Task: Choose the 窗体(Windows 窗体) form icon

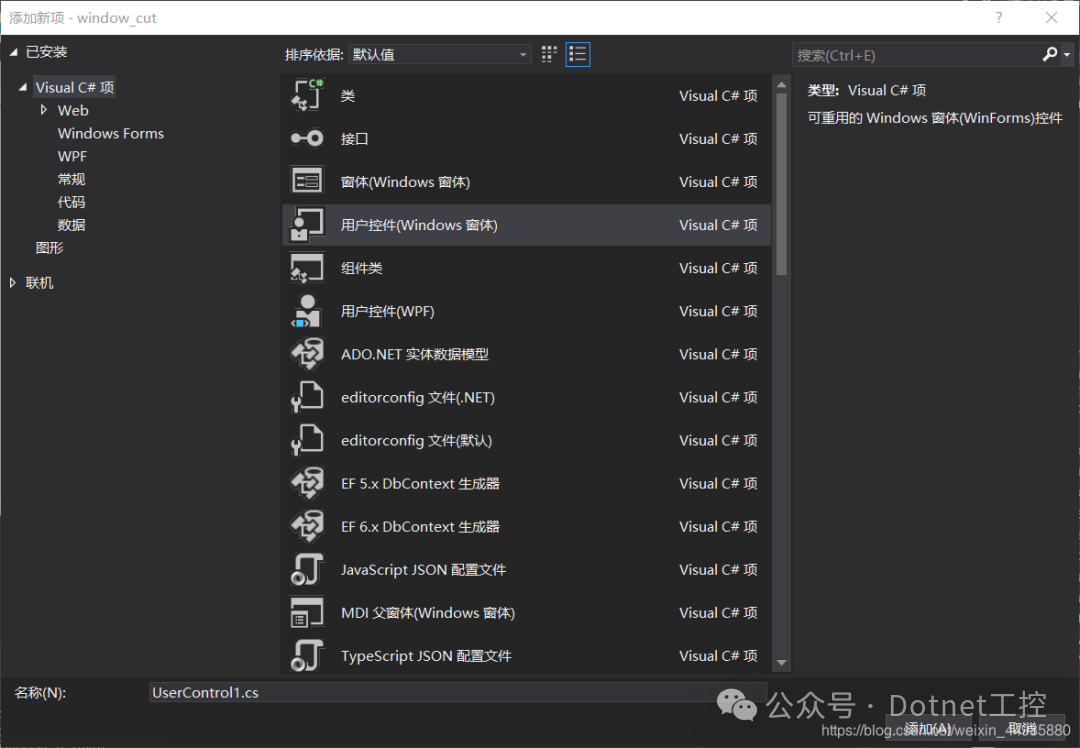Action: pyautogui.click(x=307, y=181)
